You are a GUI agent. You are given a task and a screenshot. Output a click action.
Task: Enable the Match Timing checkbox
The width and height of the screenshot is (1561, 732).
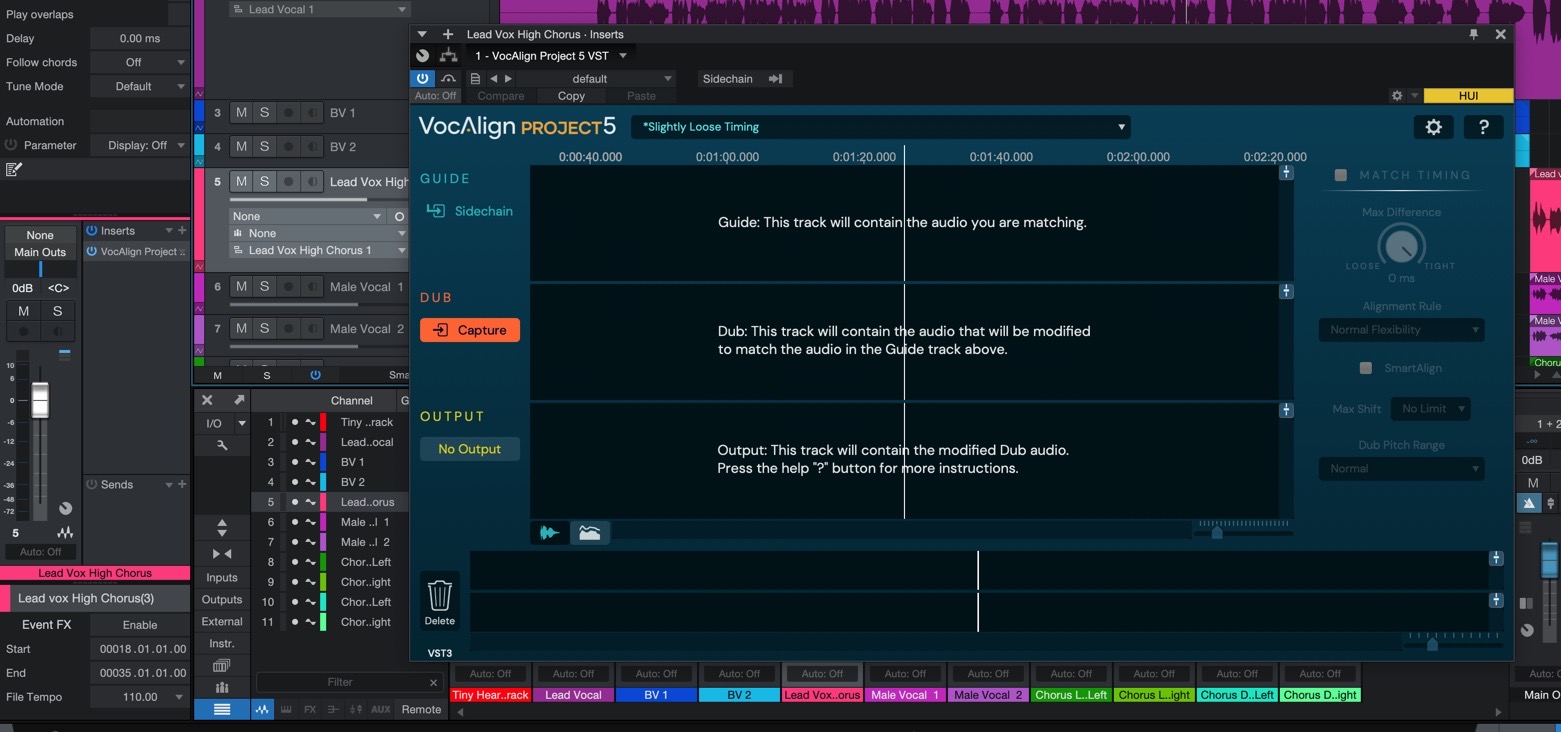1341,175
